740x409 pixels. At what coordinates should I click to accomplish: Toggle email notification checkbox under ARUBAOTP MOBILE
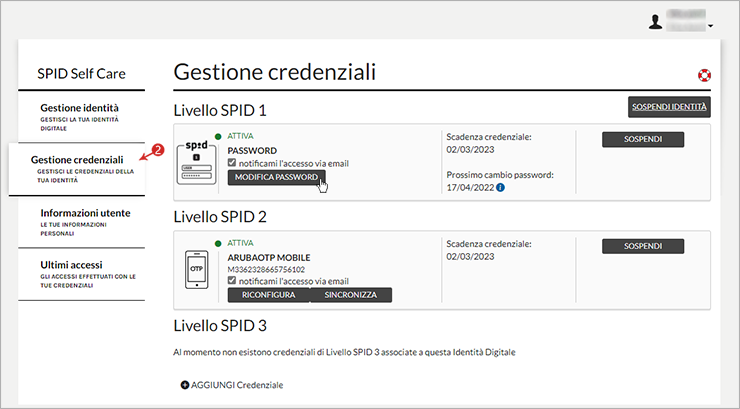tap(232, 281)
